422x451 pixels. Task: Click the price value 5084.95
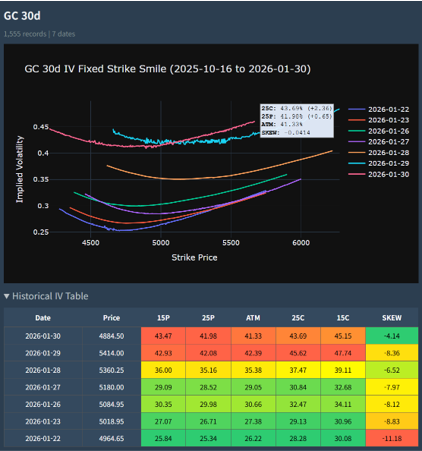pyautogui.click(x=111, y=404)
